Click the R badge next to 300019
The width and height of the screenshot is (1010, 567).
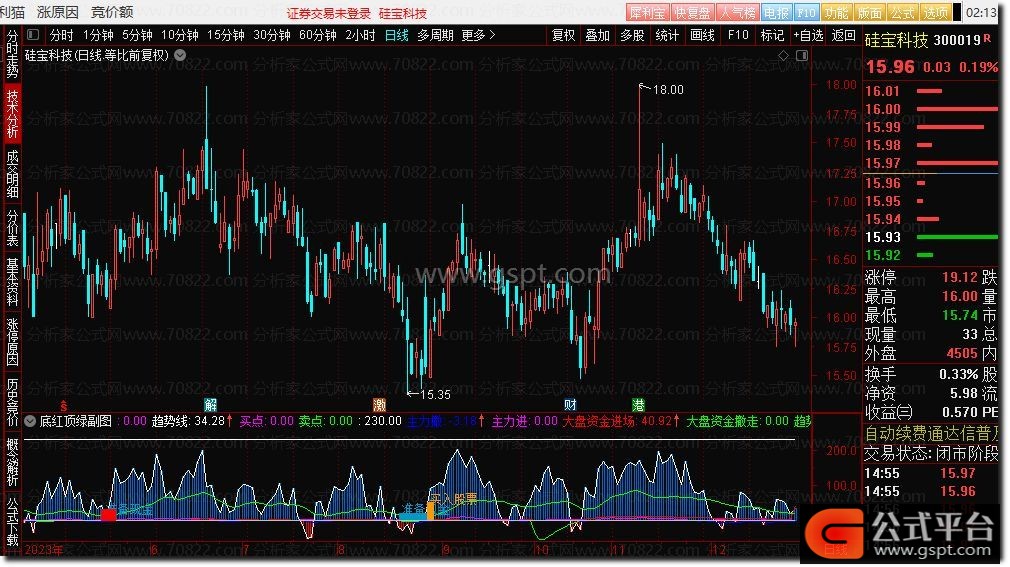point(987,39)
